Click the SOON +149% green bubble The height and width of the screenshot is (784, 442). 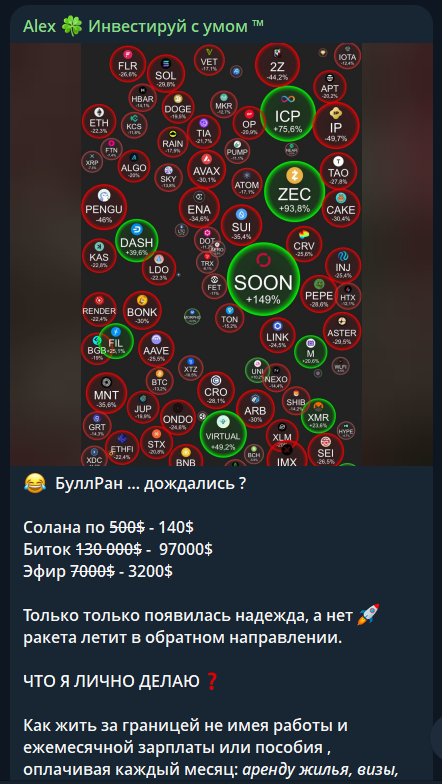pos(264,279)
